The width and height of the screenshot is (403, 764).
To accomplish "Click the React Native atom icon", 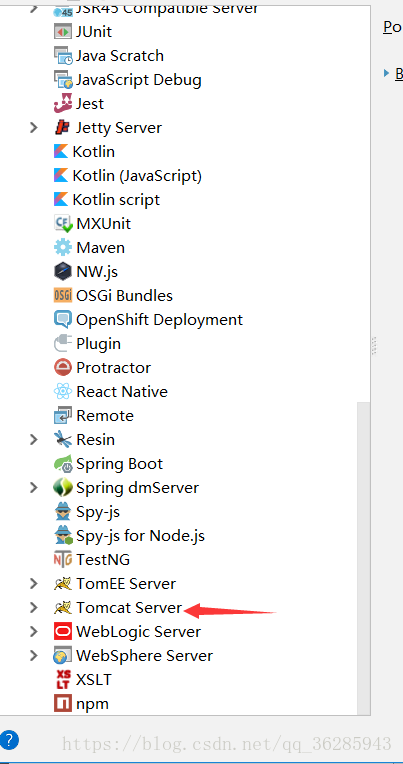I will pyautogui.click(x=63, y=391).
